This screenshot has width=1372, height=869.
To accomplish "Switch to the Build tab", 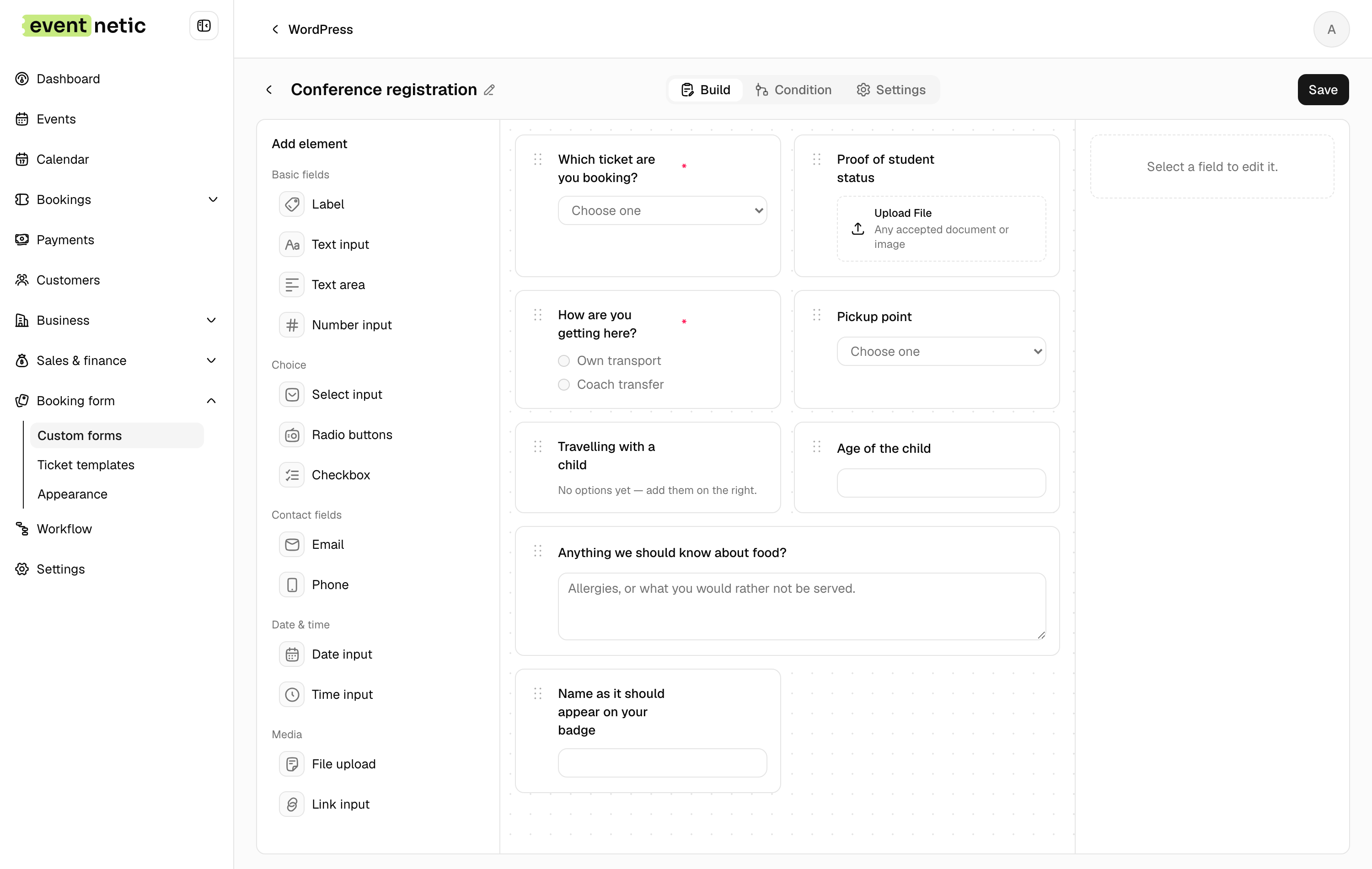I will 705,90.
